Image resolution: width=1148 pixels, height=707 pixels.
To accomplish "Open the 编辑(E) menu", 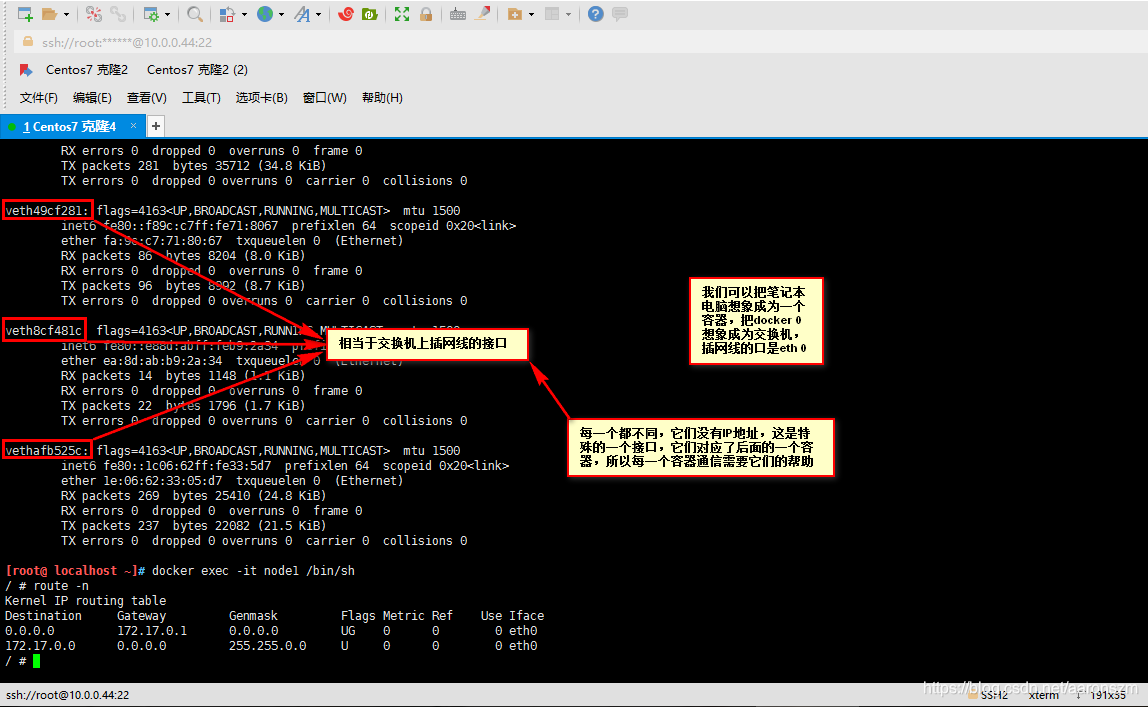I will click(x=92, y=97).
